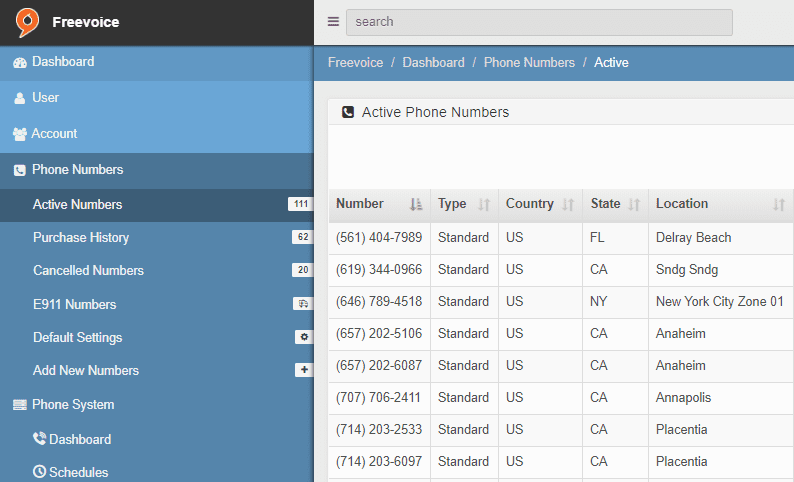Select phone number (714) 203-6097
This screenshot has width=794, height=482.
(x=379, y=461)
